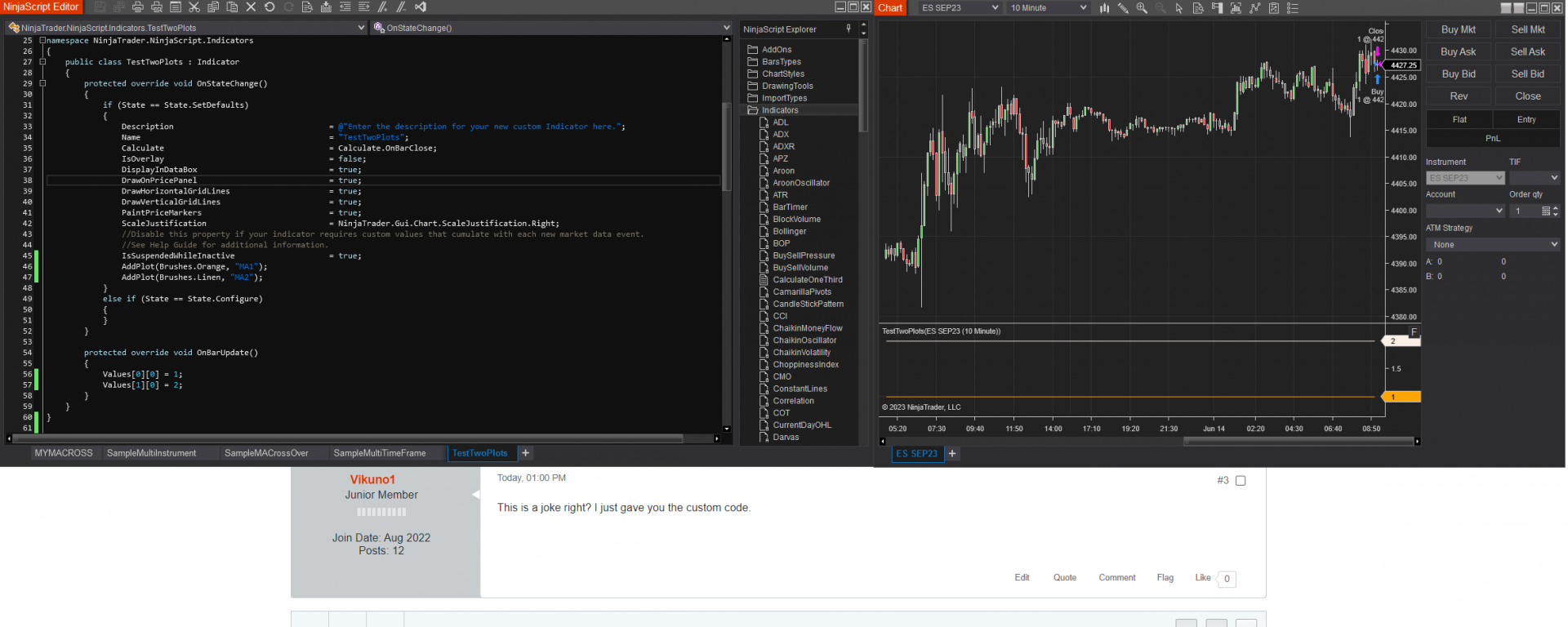Click the Like link on the forum post

[x=1203, y=578]
